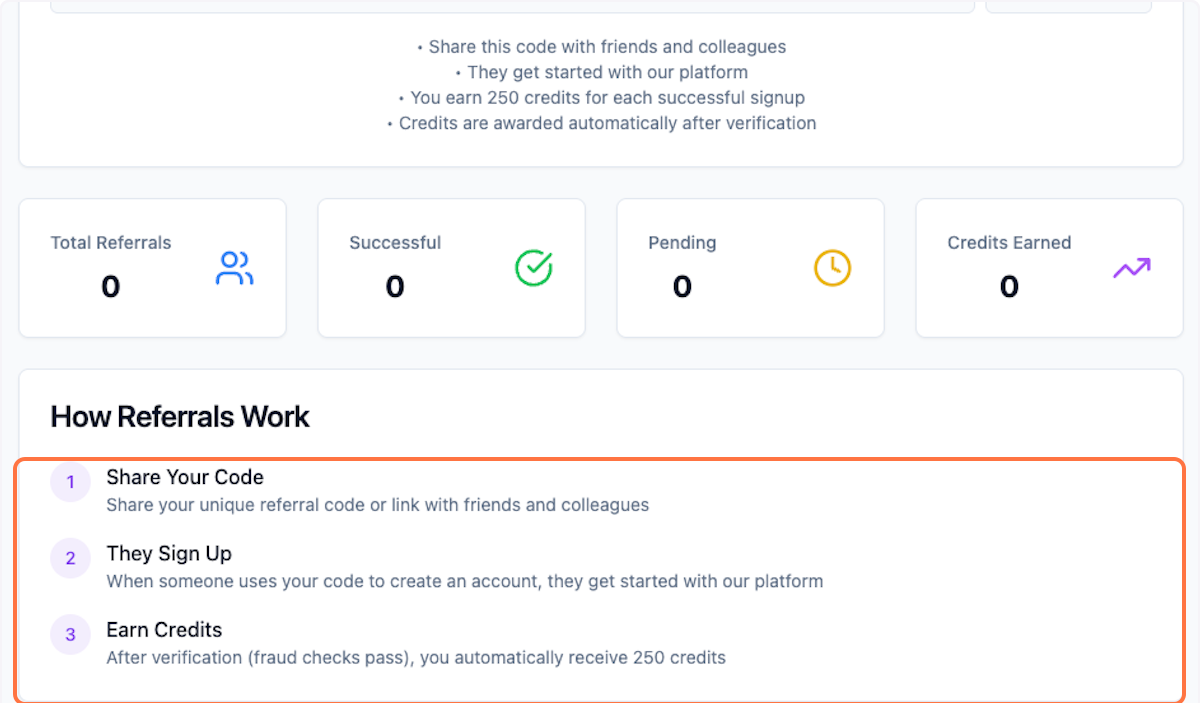Viewport: 1200px width, 703px height.
Task: Select the Total Referrals card
Action: 152,268
